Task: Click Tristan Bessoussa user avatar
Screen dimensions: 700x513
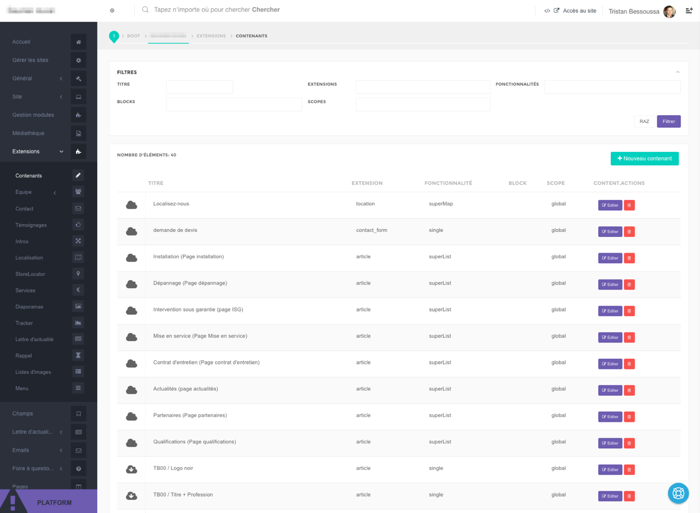Action: click(x=669, y=12)
